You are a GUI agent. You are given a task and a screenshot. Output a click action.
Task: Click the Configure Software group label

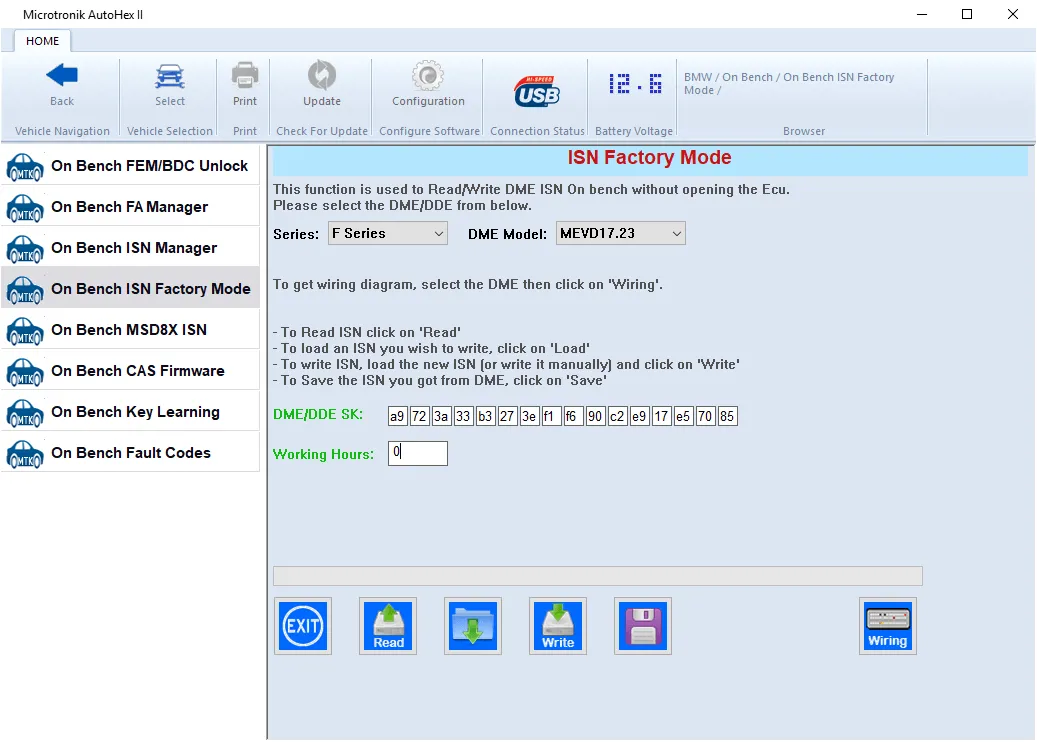(x=429, y=131)
